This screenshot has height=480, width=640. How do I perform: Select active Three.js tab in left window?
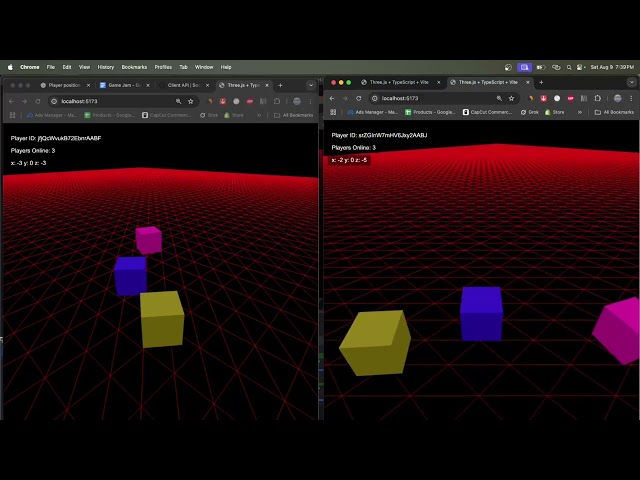coord(243,85)
